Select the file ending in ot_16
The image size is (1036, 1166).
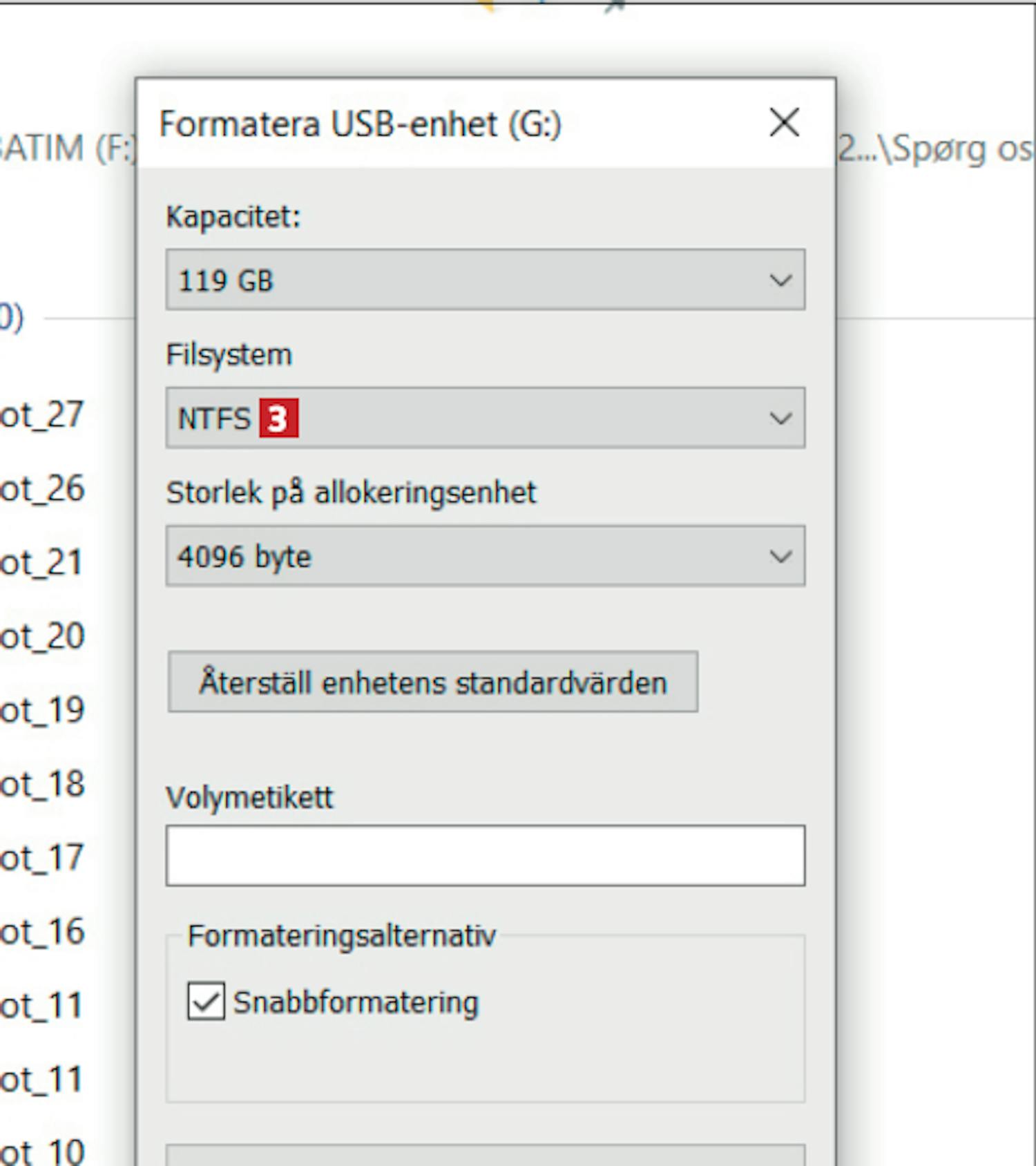click(x=41, y=932)
